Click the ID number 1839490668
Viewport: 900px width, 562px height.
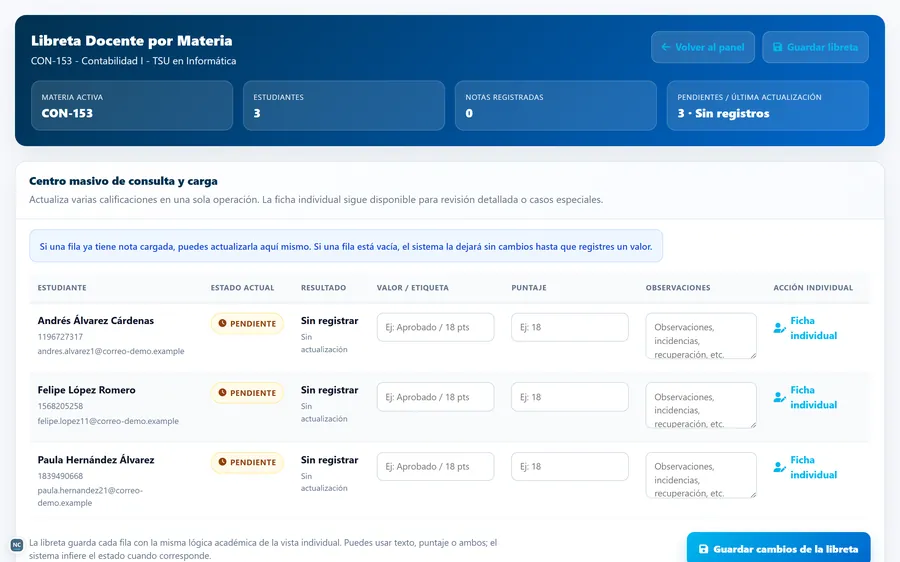point(60,476)
